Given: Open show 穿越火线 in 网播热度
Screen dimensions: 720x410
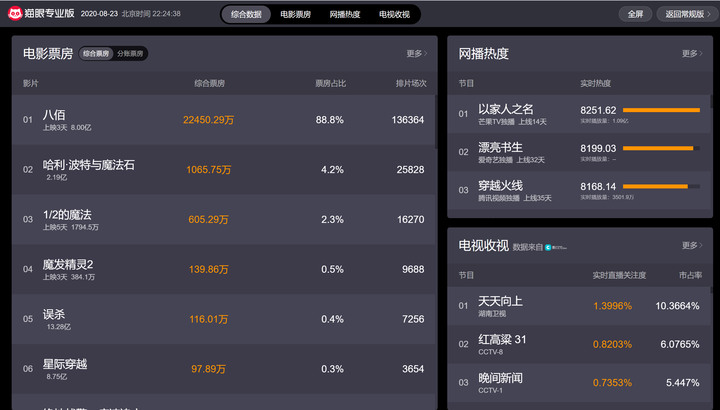Looking at the screenshot, I should coord(579,190).
